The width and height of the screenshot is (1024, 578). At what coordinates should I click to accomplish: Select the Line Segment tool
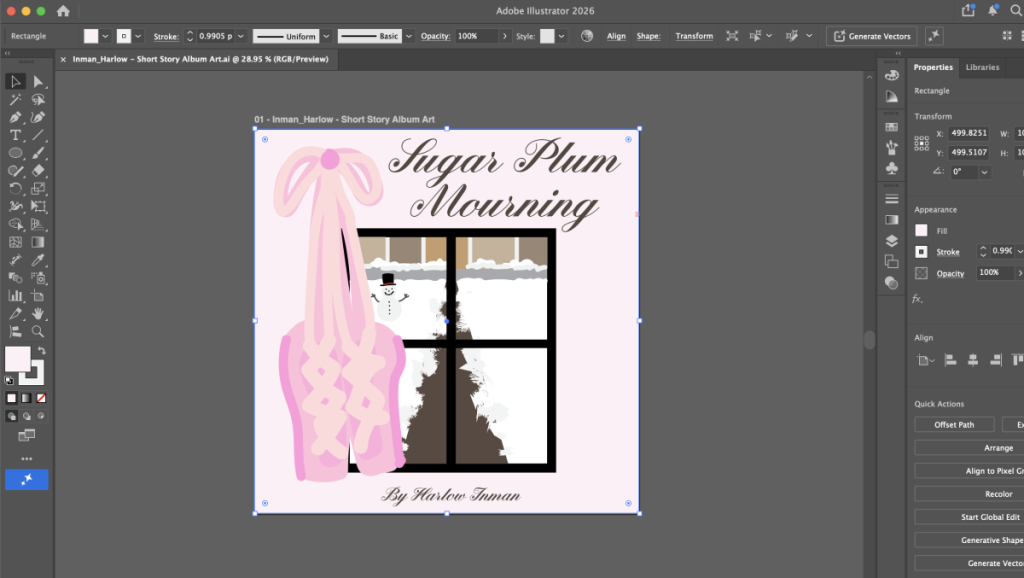tap(38, 135)
